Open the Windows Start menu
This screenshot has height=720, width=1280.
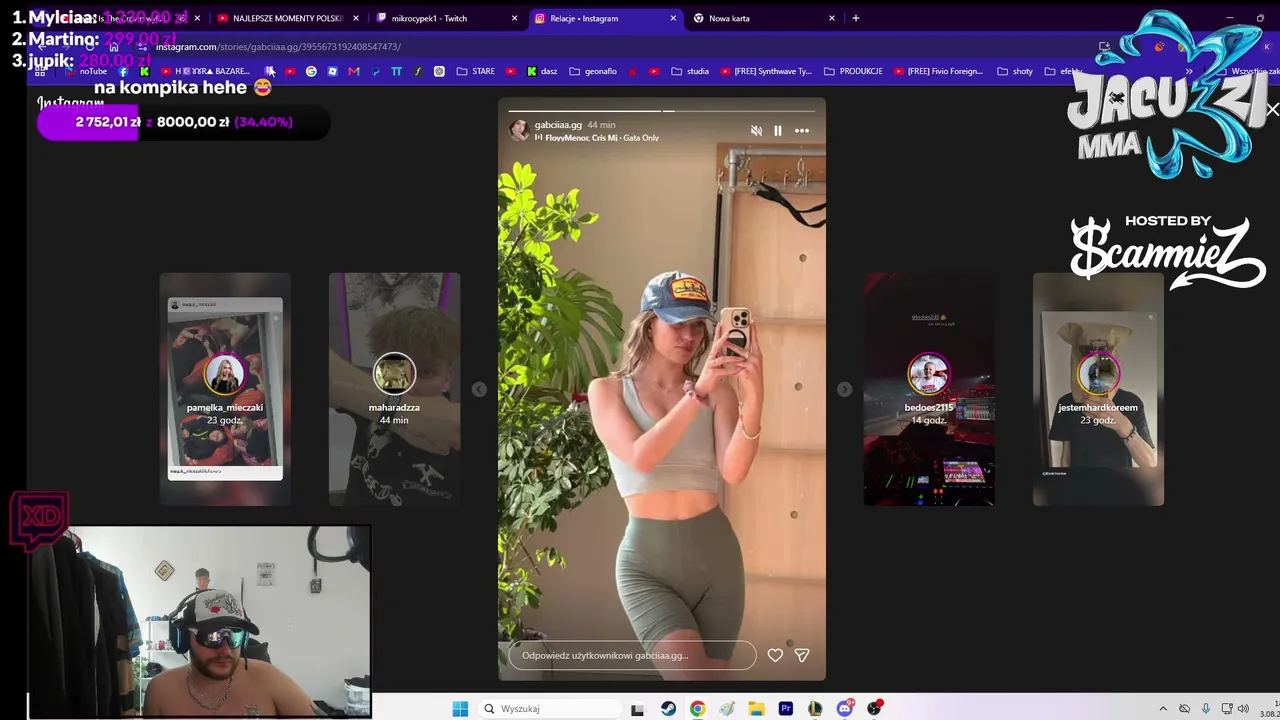click(x=460, y=709)
